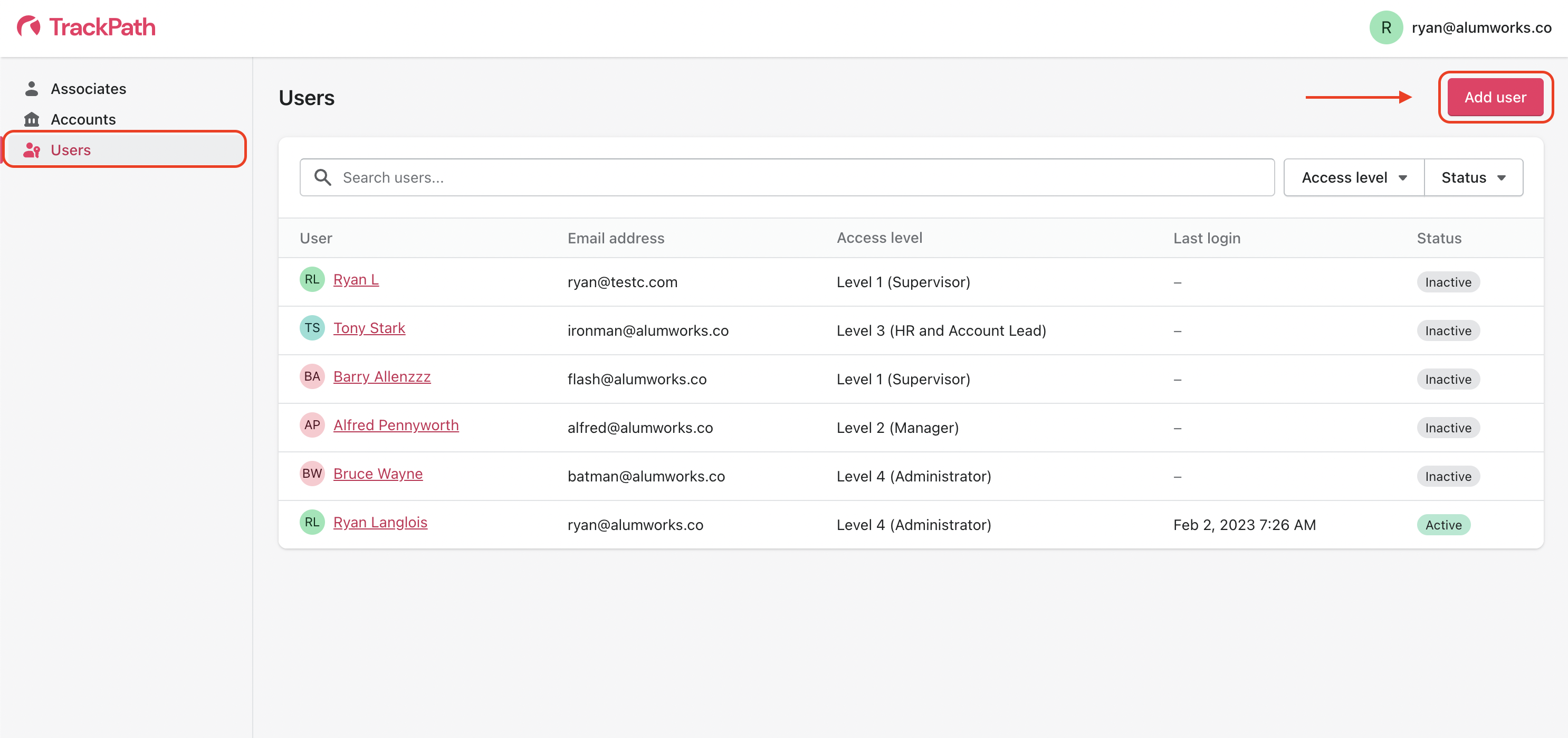Open the Ryan Langlois user link

click(x=380, y=523)
